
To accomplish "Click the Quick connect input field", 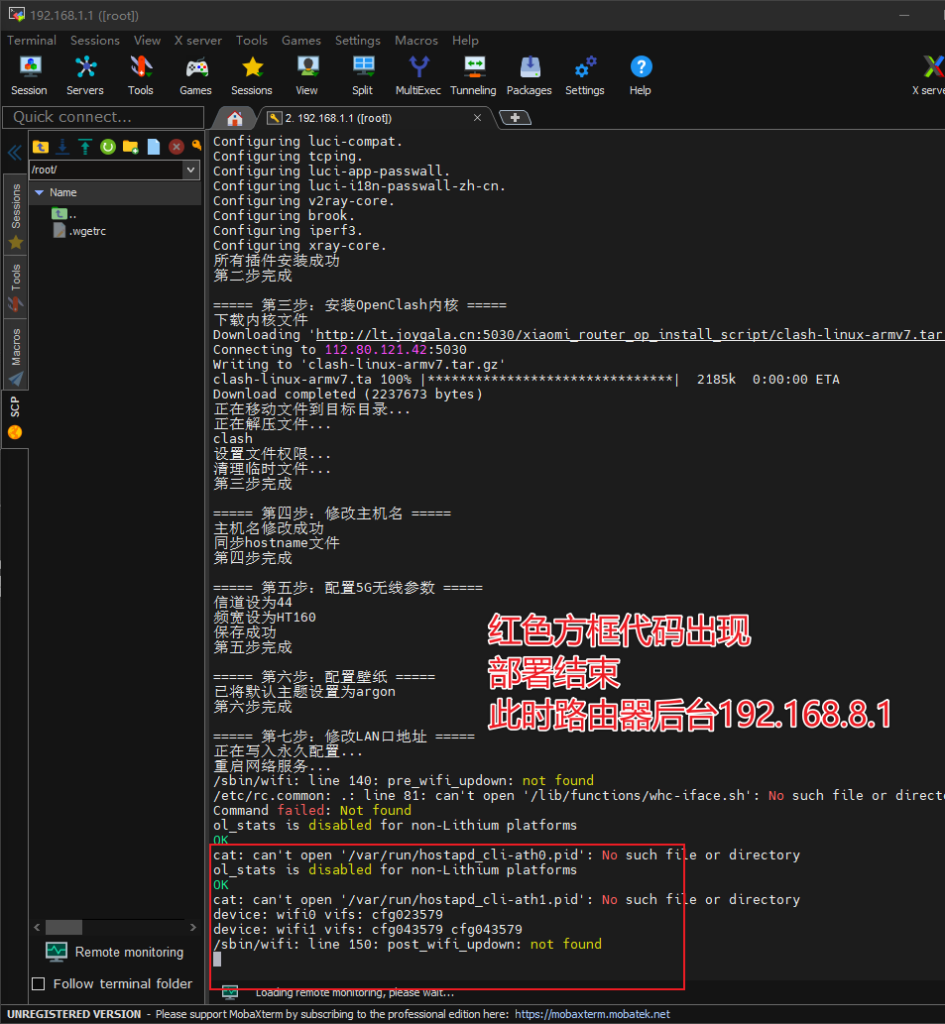I will (x=100, y=117).
